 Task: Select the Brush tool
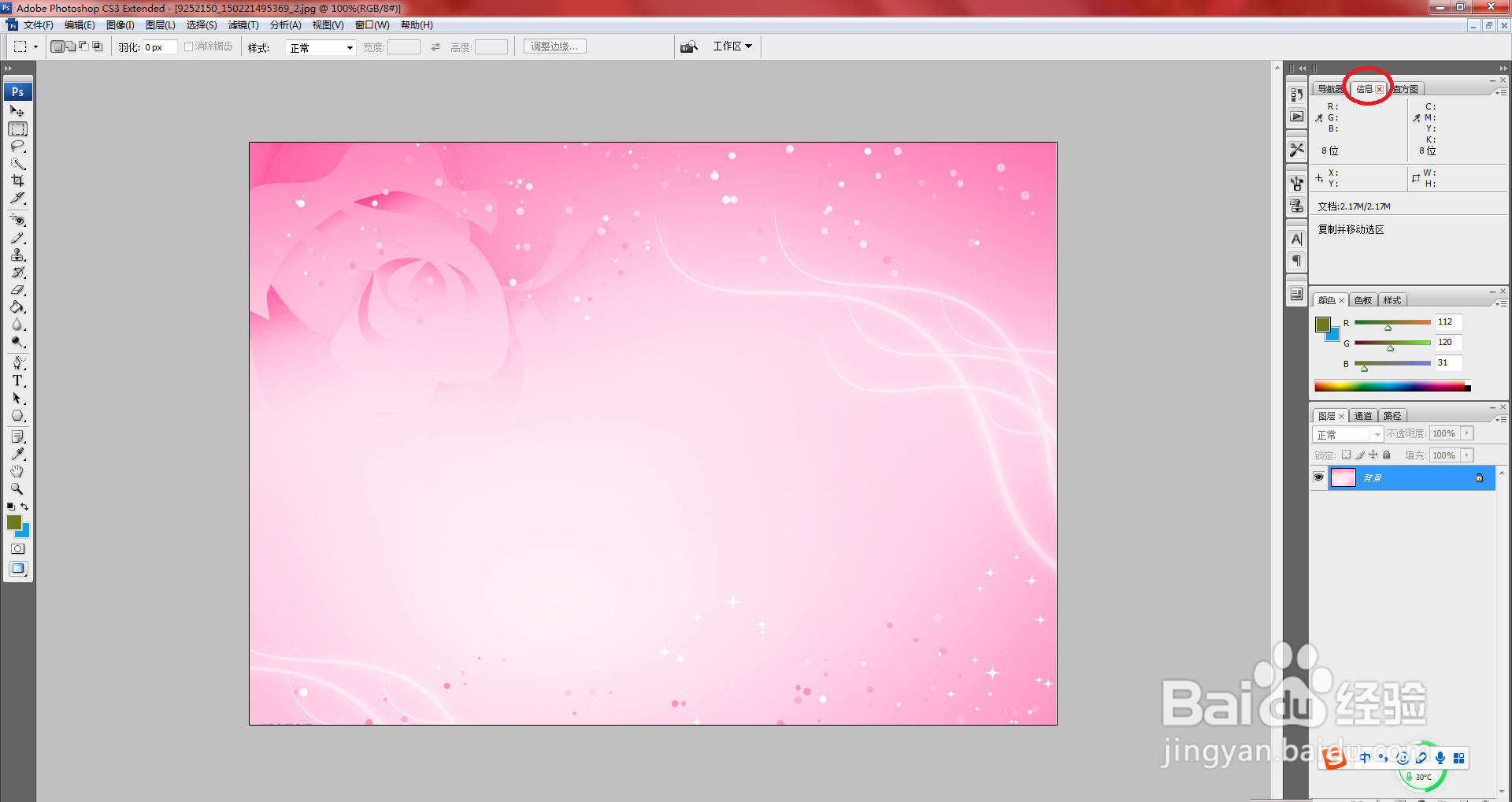[17, 237]
